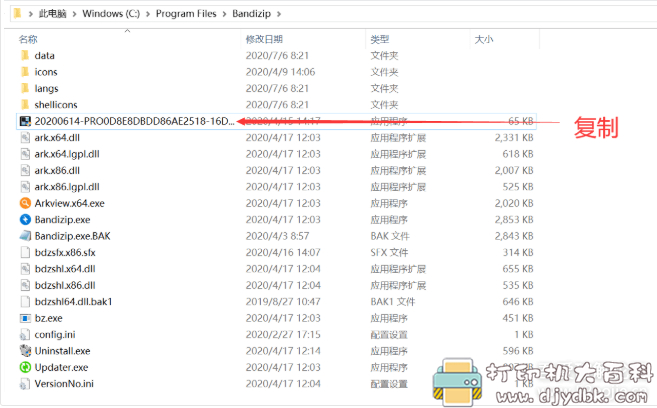Go to Windows (C:) in breadcrumb
Image resolution: width=657 pixels, height=408 pixels.
[x=111, y=14]
